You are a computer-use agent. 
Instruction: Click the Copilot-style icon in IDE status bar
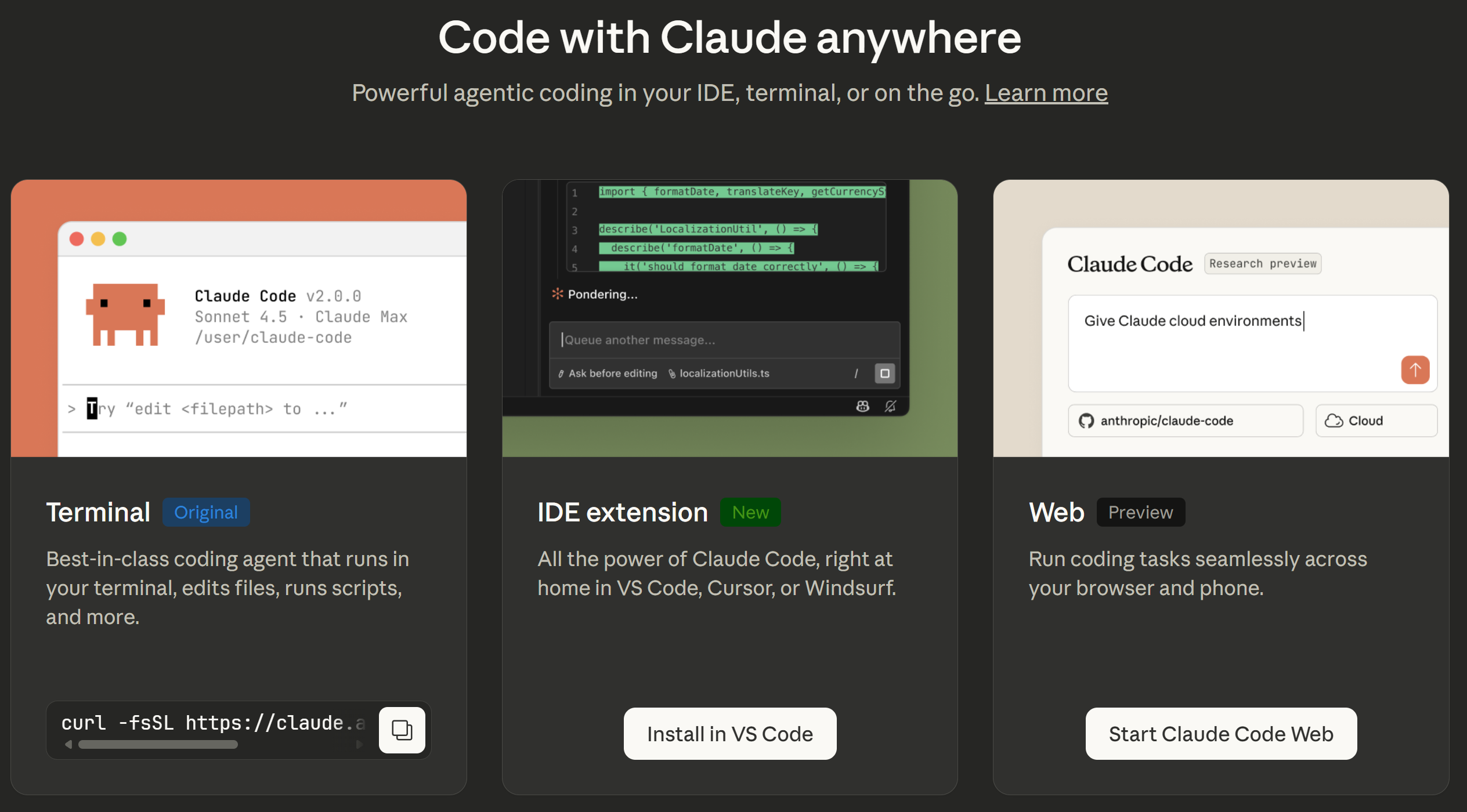pyautogui.click(x=862, y=406)
